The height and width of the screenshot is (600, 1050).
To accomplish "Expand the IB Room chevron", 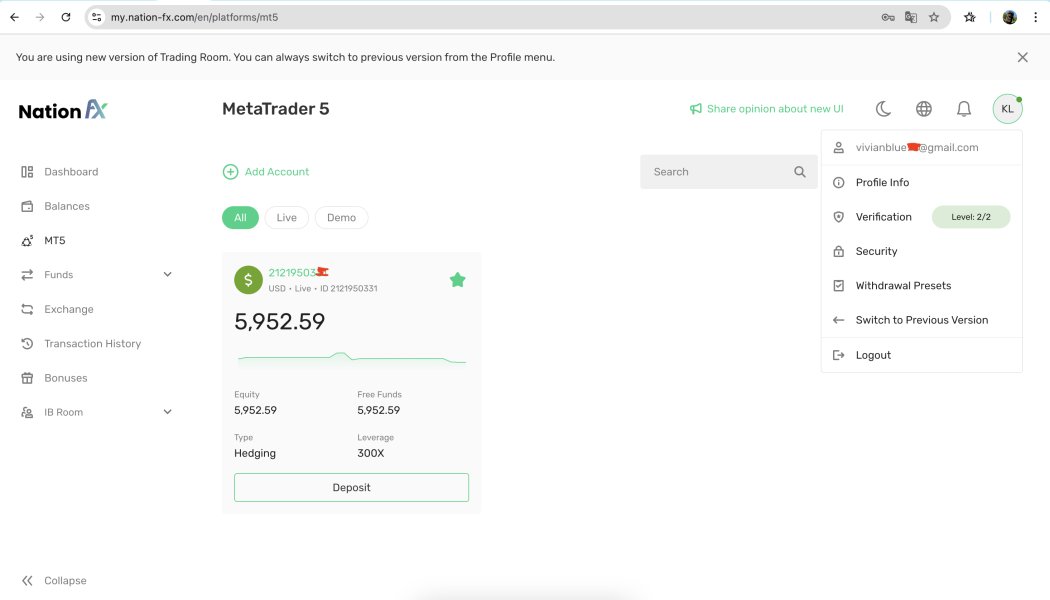I will tap(167, 412).
